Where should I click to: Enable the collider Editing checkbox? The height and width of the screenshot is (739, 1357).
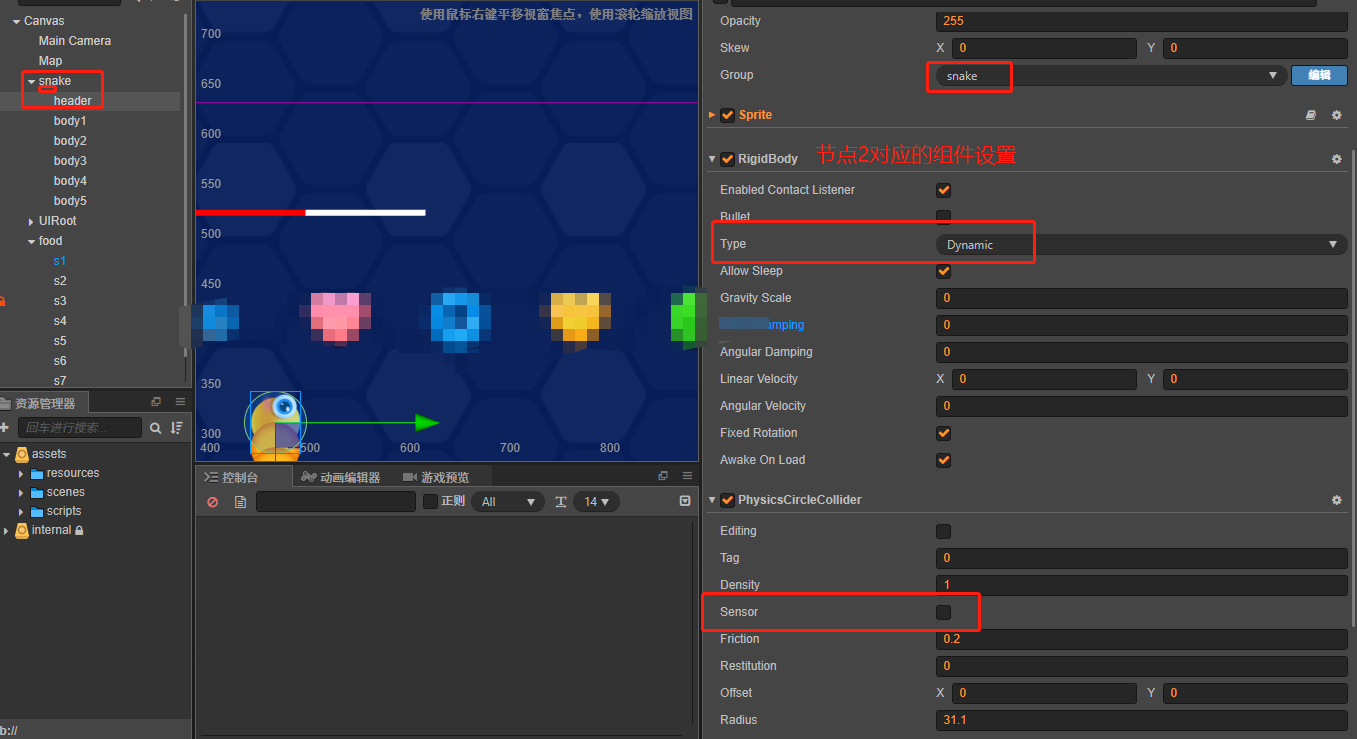(943, 531)
